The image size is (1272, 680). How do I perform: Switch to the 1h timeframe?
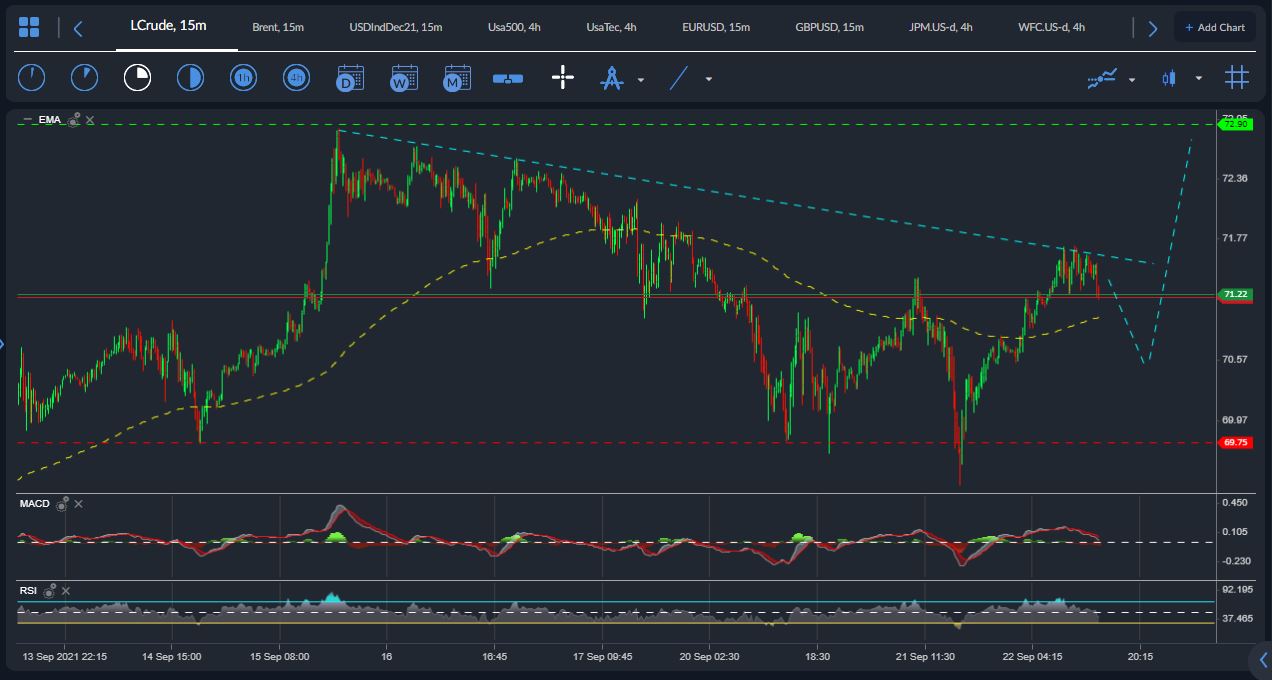pos(243,78)
